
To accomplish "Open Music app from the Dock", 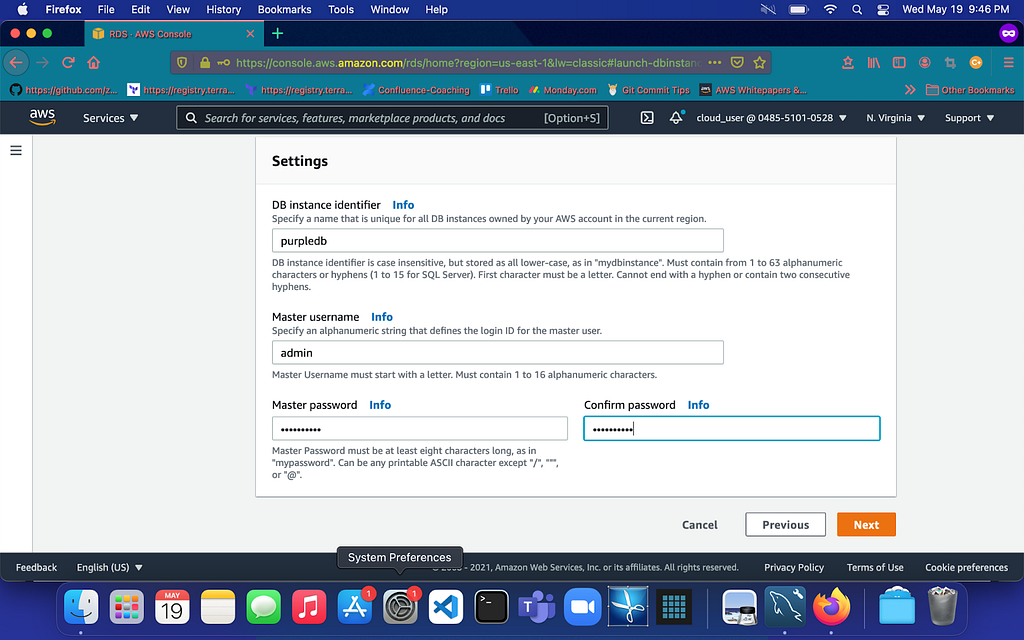I will click(x=309, y=607).
